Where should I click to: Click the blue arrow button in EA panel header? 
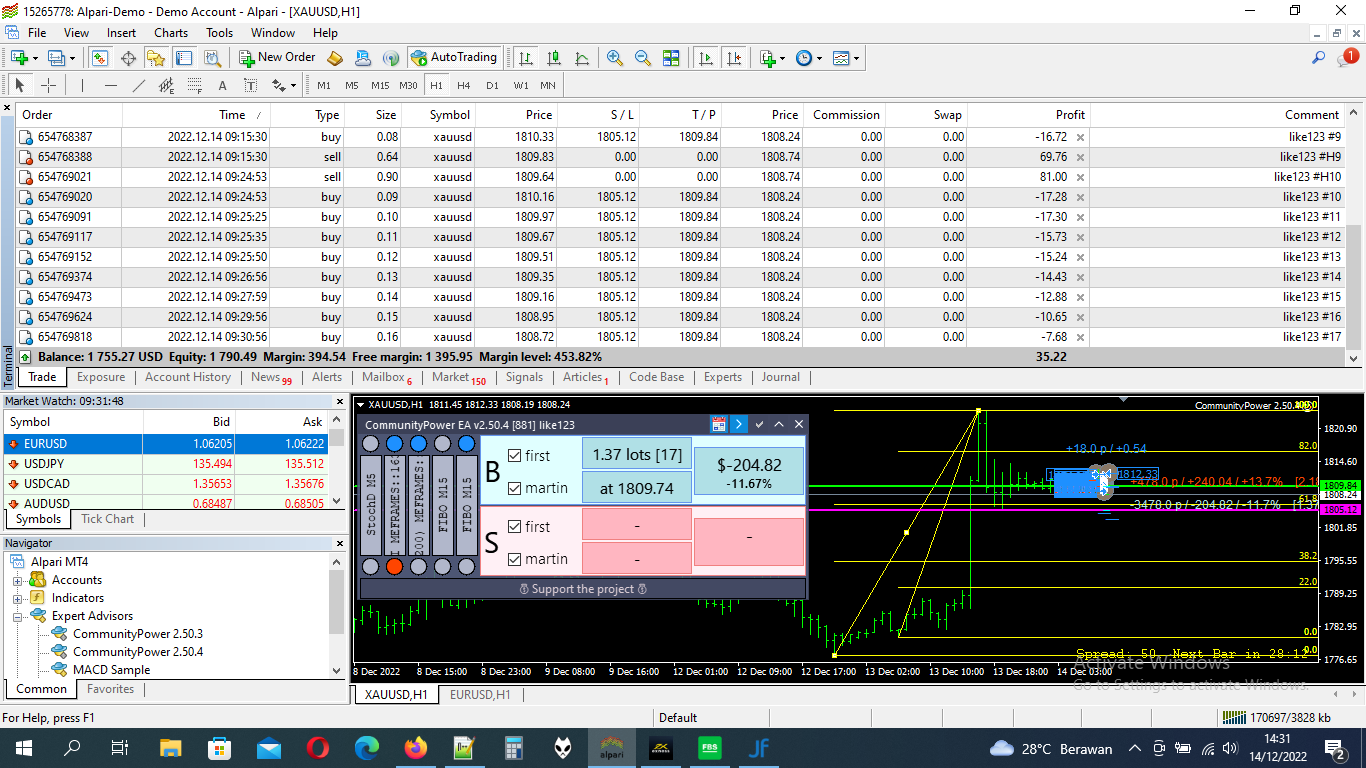739,425
